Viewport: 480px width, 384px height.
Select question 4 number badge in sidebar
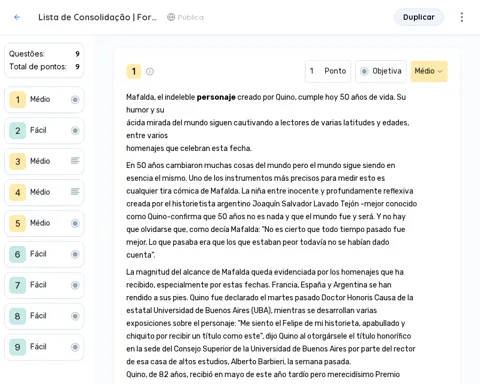click(x=17, y=192)
